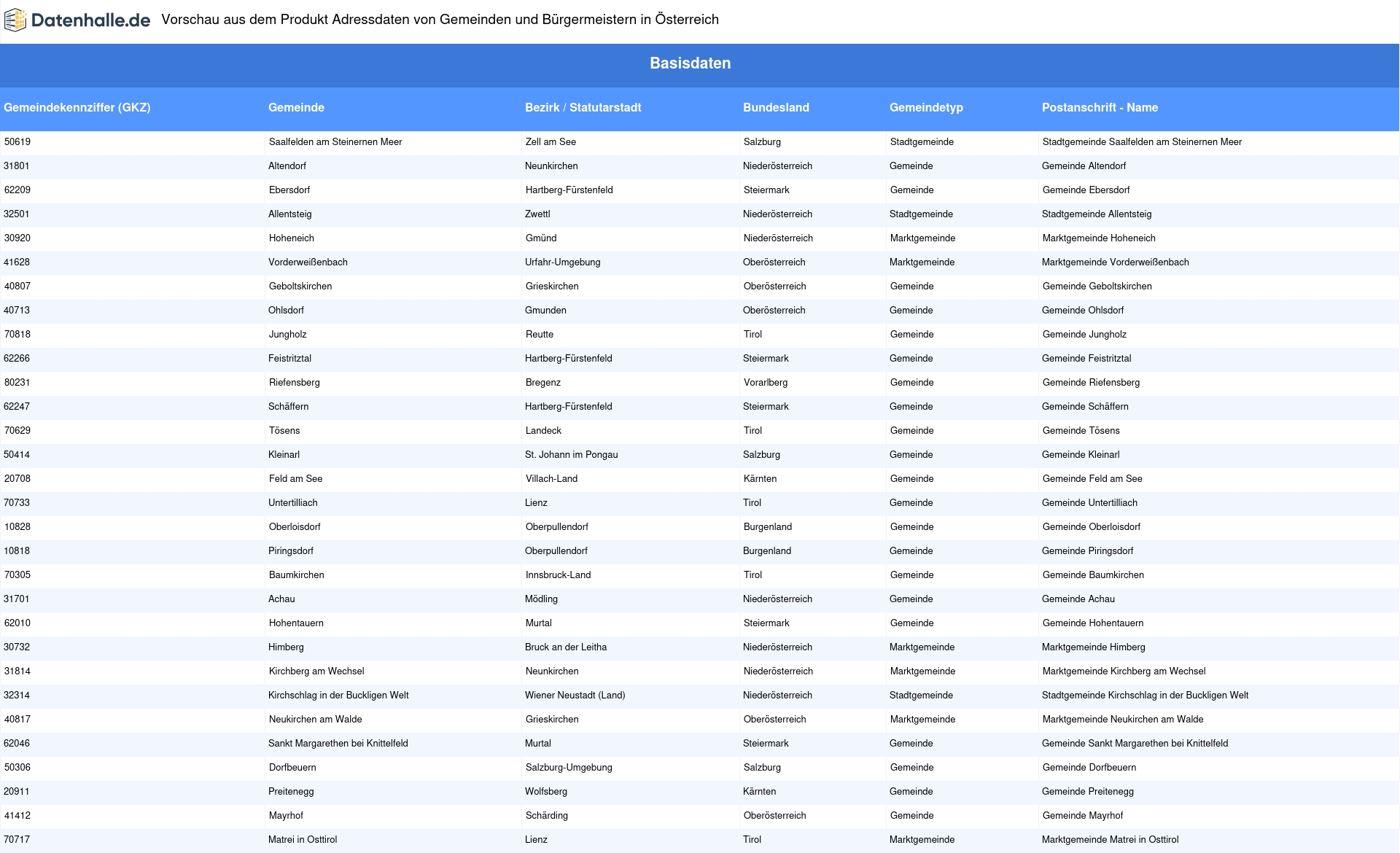
Task: Click the Untertilliach Gemeinde cell
Action: tap(393, 503)
